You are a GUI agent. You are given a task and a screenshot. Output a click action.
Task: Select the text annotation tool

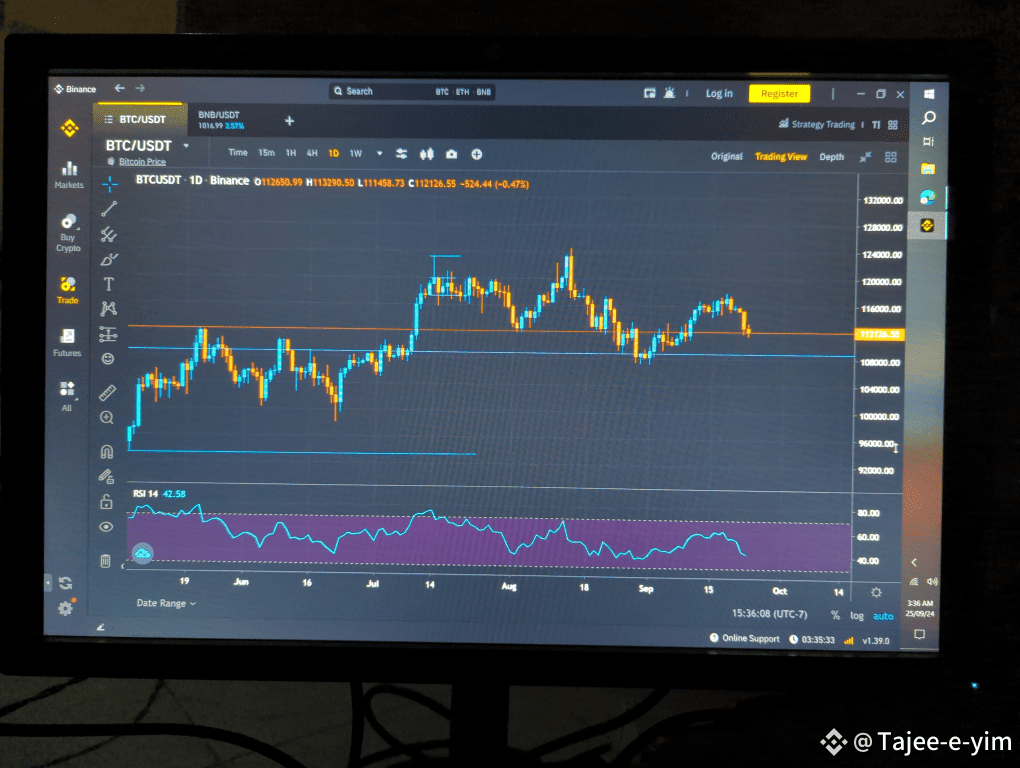coord(109,284)
